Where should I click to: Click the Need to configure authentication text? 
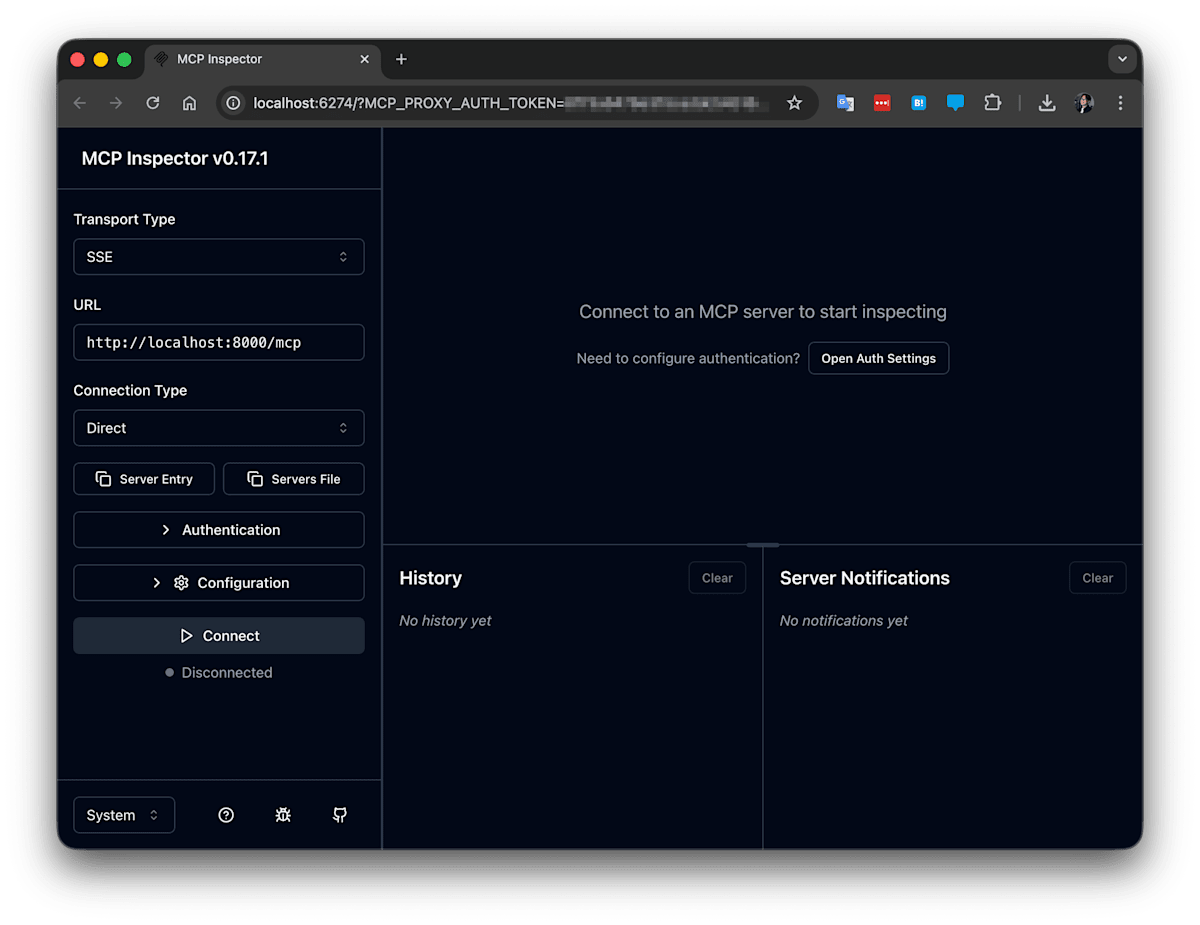point(688,358)
